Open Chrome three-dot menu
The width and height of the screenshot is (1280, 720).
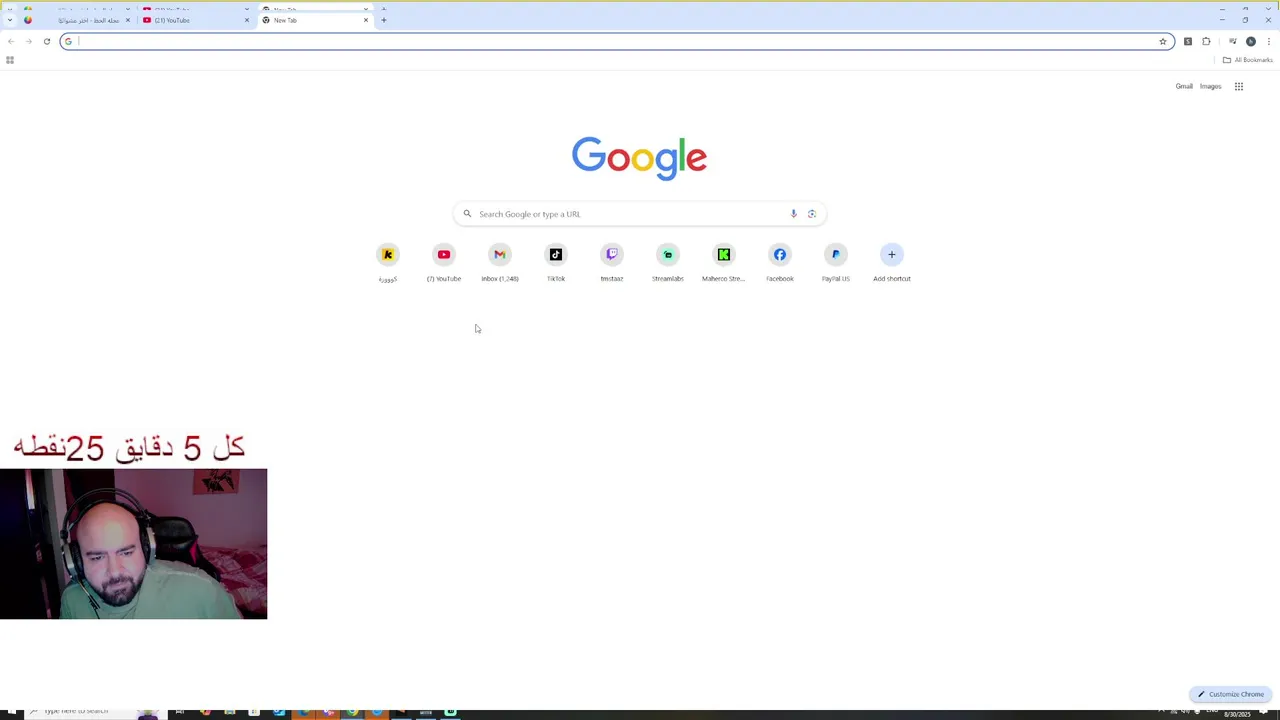[x=1269, y=41]
